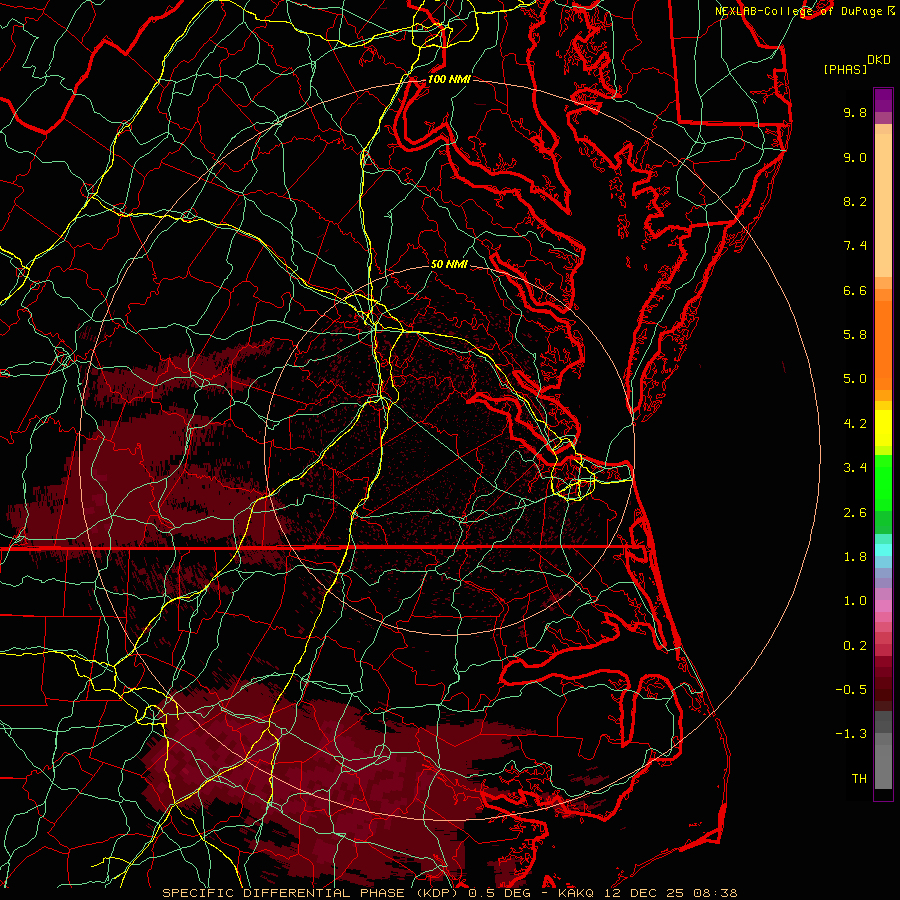Select the 0.2 scale value

coord(855,646)
